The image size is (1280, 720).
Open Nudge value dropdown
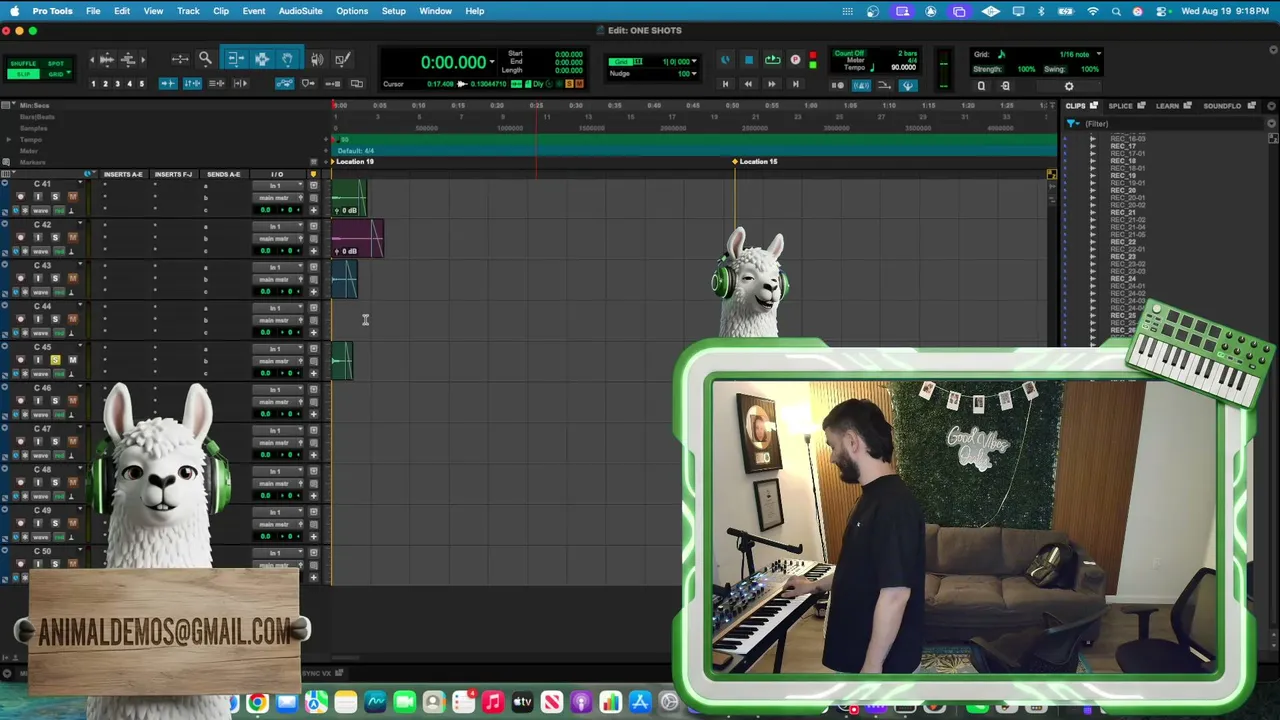click(x=695, y=74)
